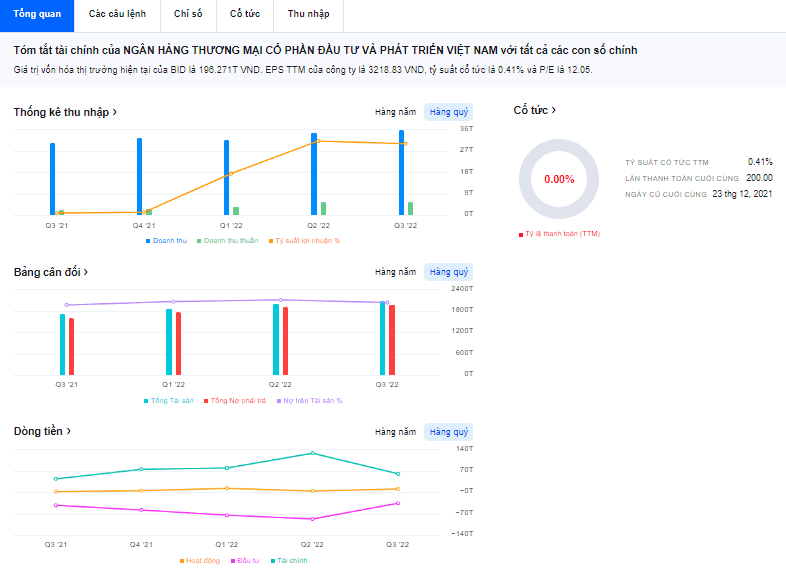
Task: Open Thống kê thu nhập section link
Action: pos(65,112)
